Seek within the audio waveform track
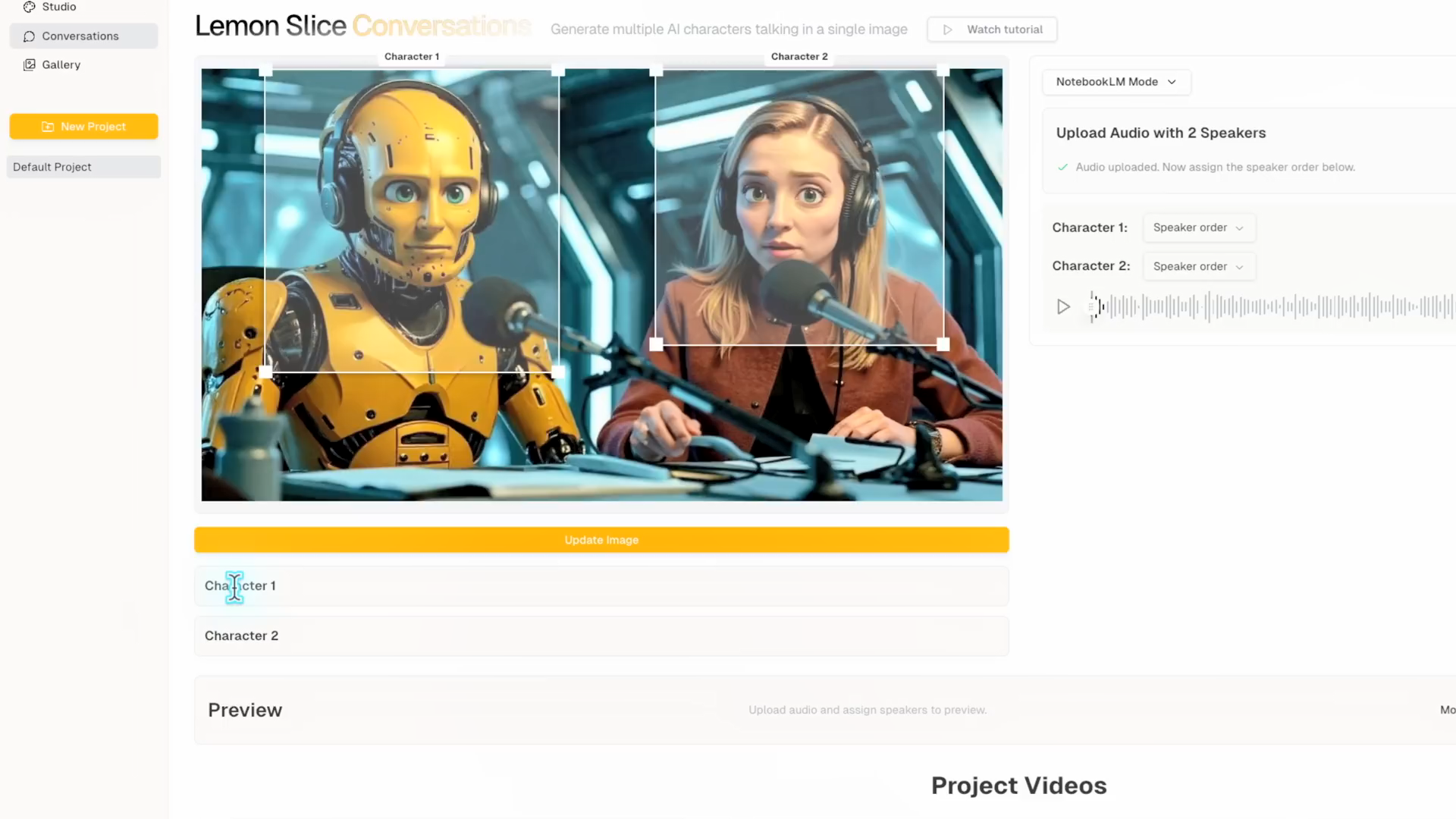 point(1274,307)
